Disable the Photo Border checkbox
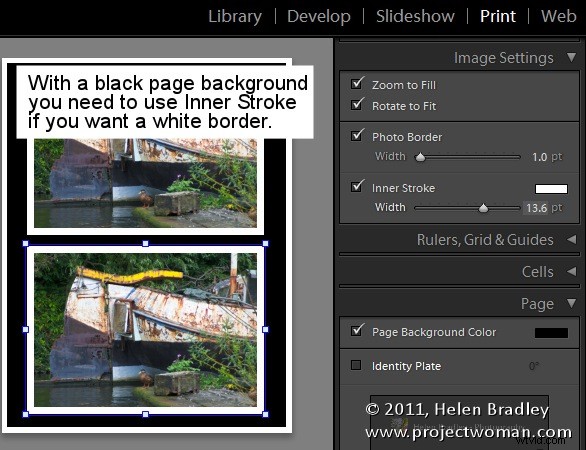 pyautogui.click(x=357, y=135)
